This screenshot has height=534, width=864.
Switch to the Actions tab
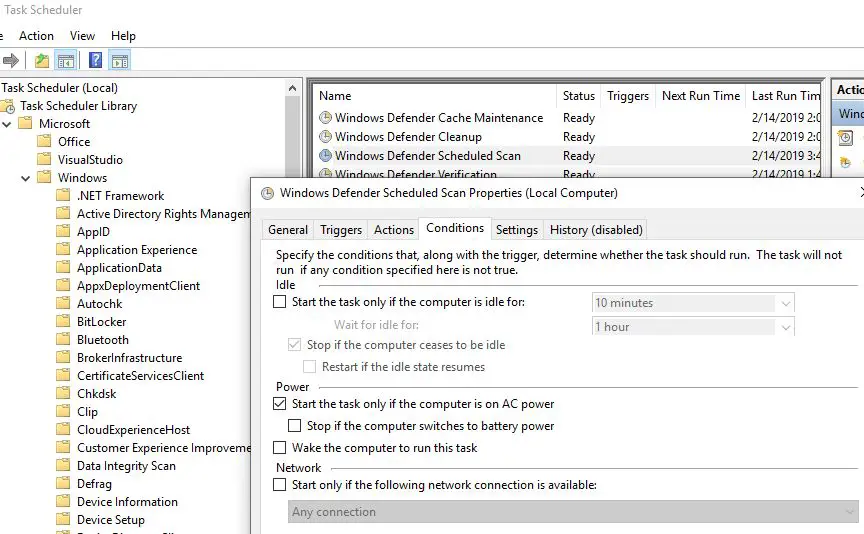(x=393, y=230)
